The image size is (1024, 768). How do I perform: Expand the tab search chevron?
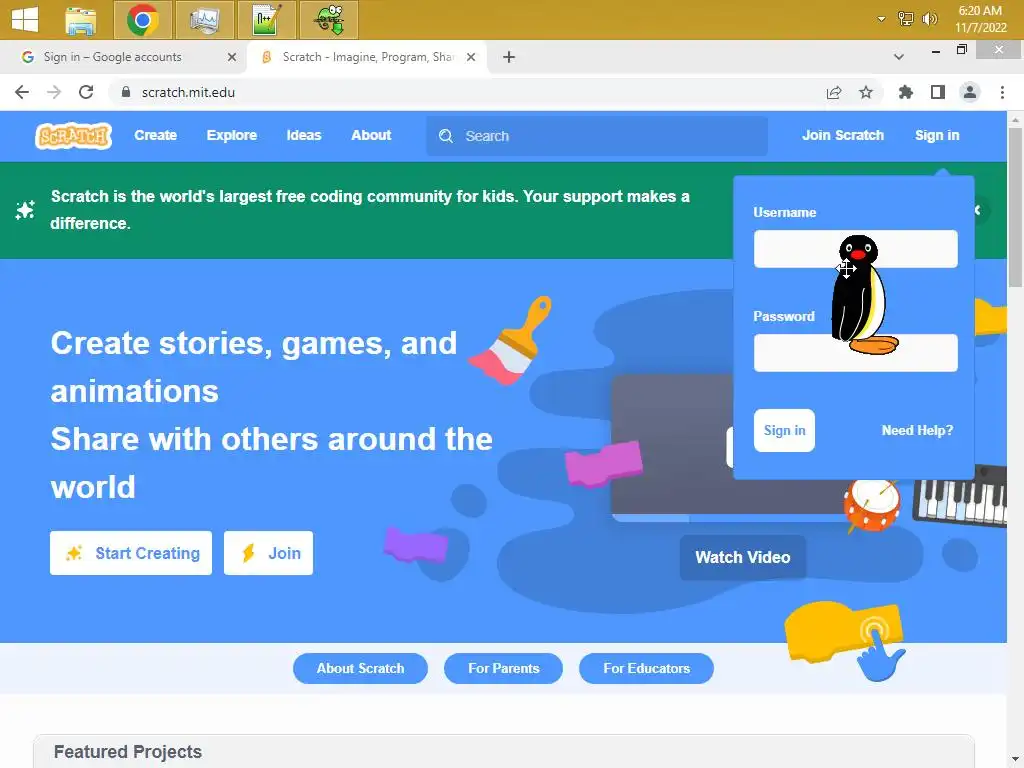tap(899, 57)
